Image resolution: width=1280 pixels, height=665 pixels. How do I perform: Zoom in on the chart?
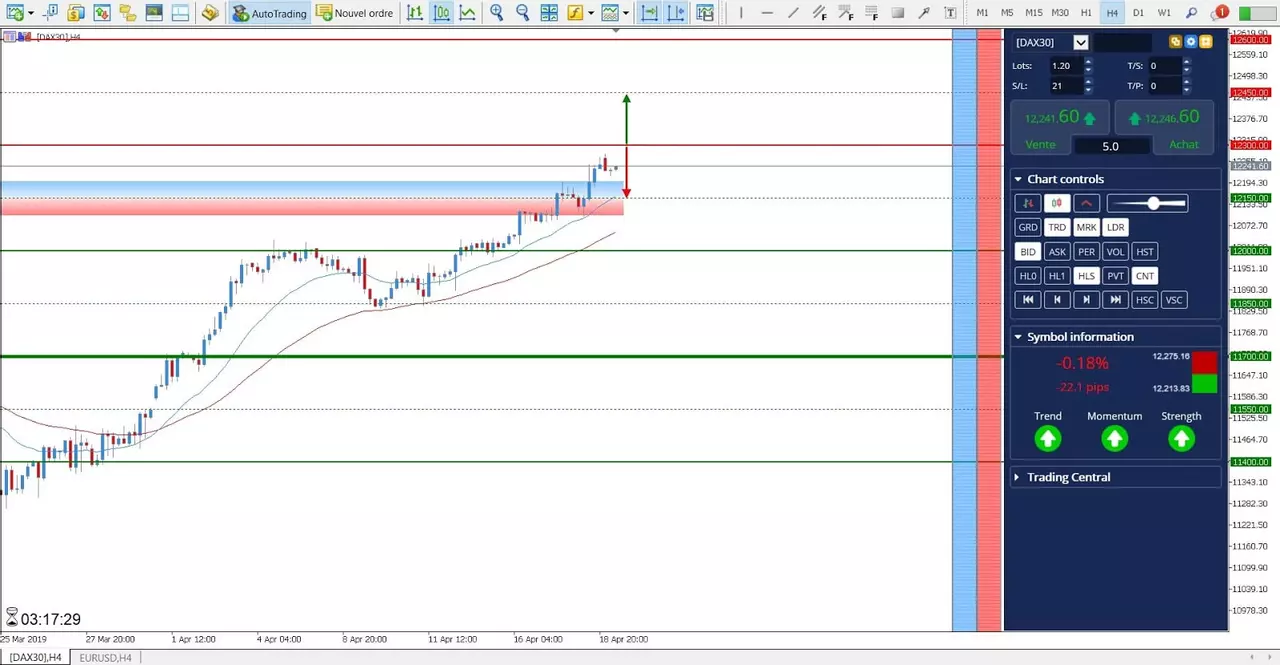pos(496,13)
